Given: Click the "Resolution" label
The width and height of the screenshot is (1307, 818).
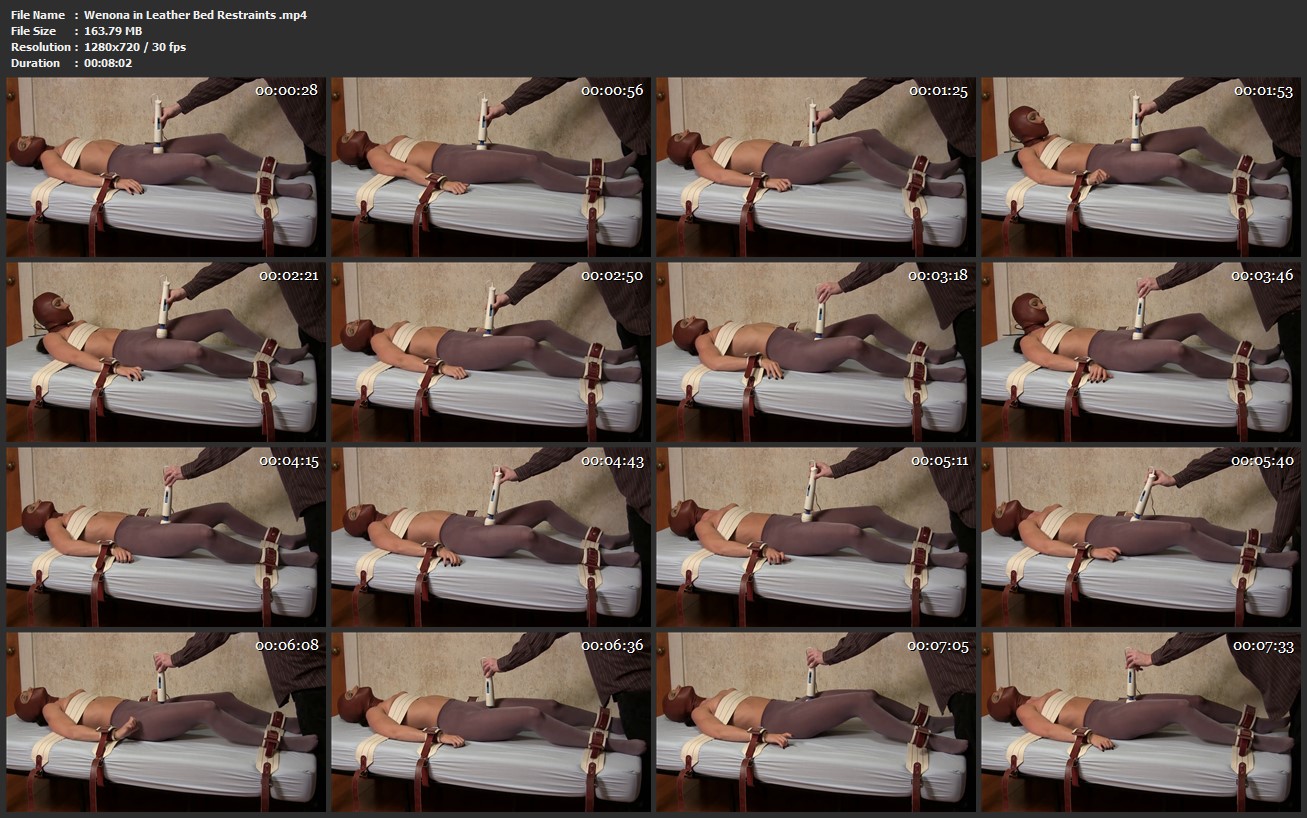Looking at the screenshot, I should (41, 47).
